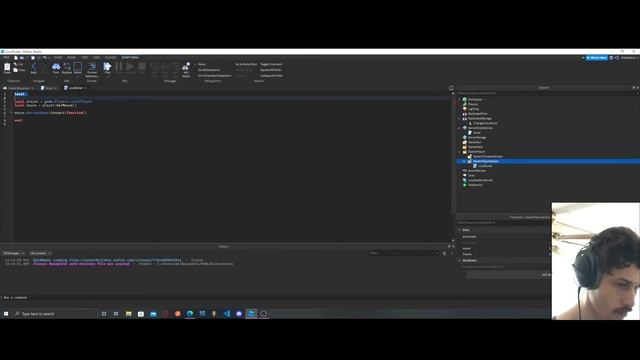
Task: Expand the Workspace node arrow
Action: [x=460, y=100]
